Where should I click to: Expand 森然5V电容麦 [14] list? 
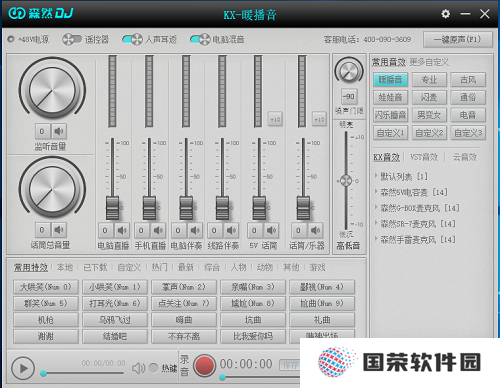coord(376,192)
